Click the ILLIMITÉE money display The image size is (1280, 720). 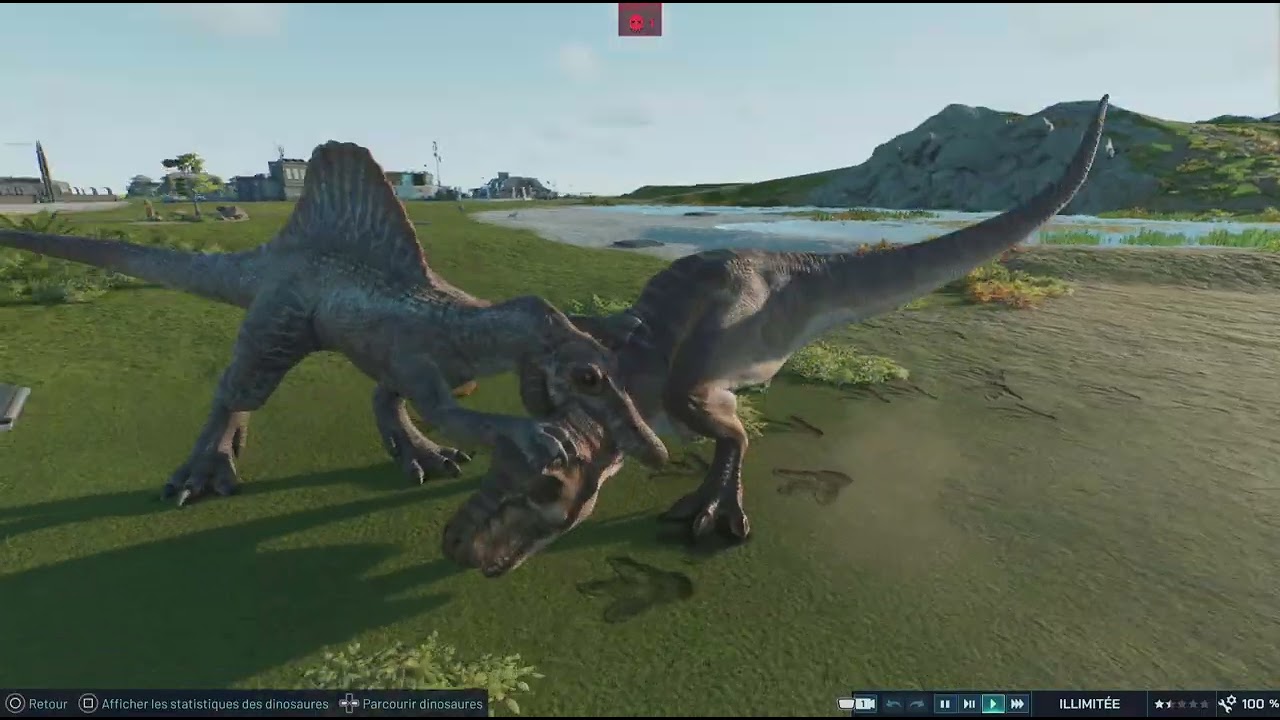pos(1089,704)
